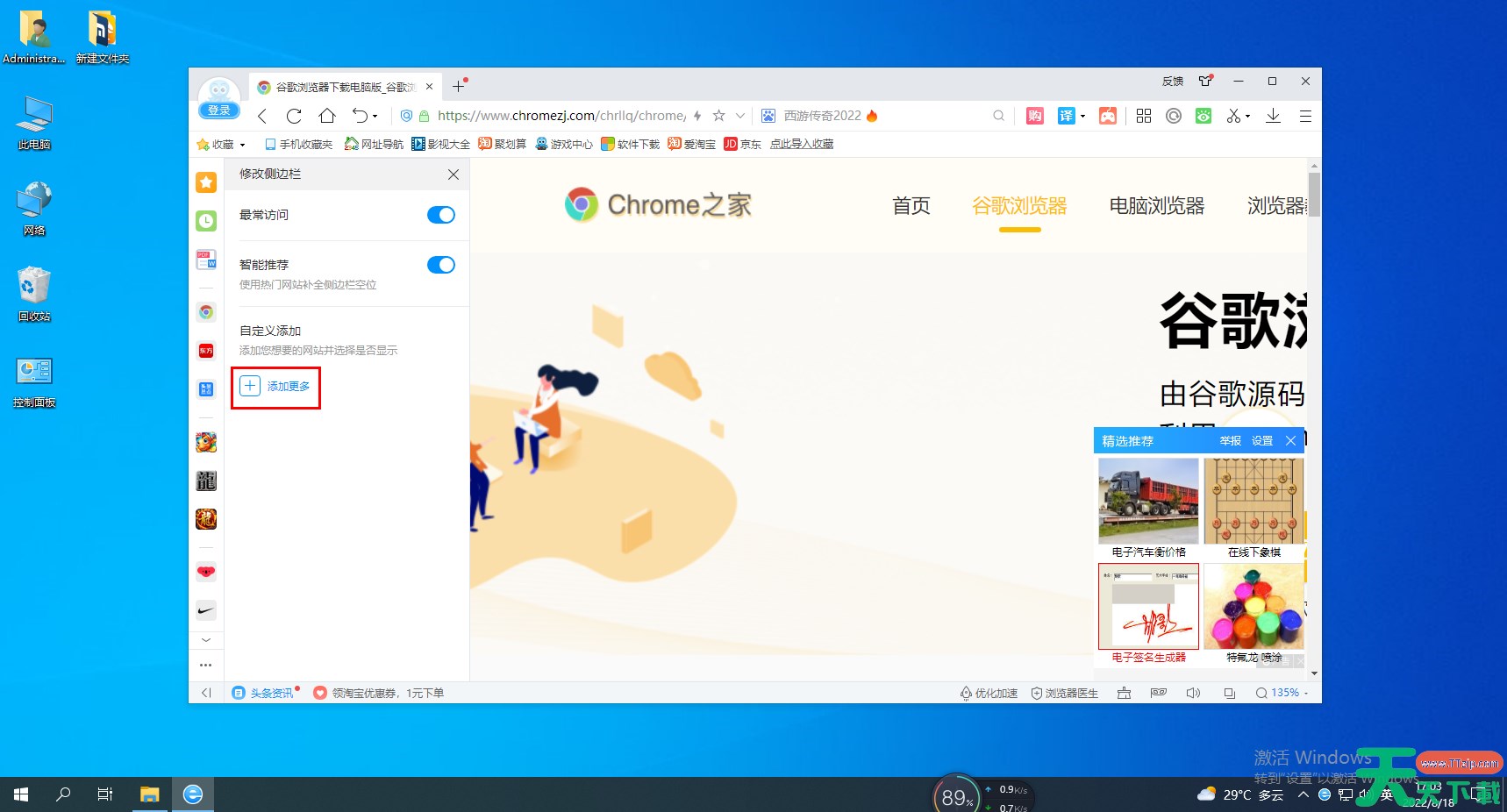This screenshot has height=812, width=1507.
Task: Select the 控制面板 desktop icon
Action: coord(34,382)
